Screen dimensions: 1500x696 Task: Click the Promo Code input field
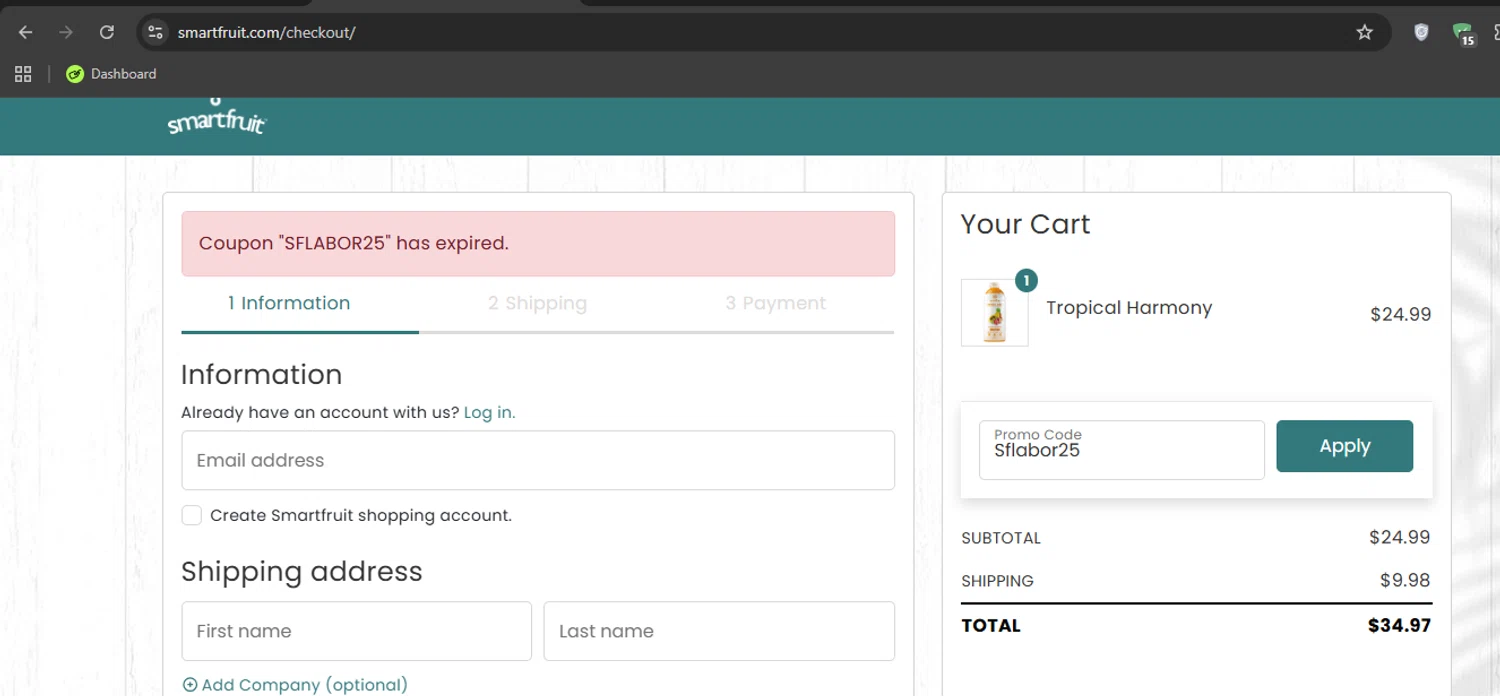coord(1121,449)
